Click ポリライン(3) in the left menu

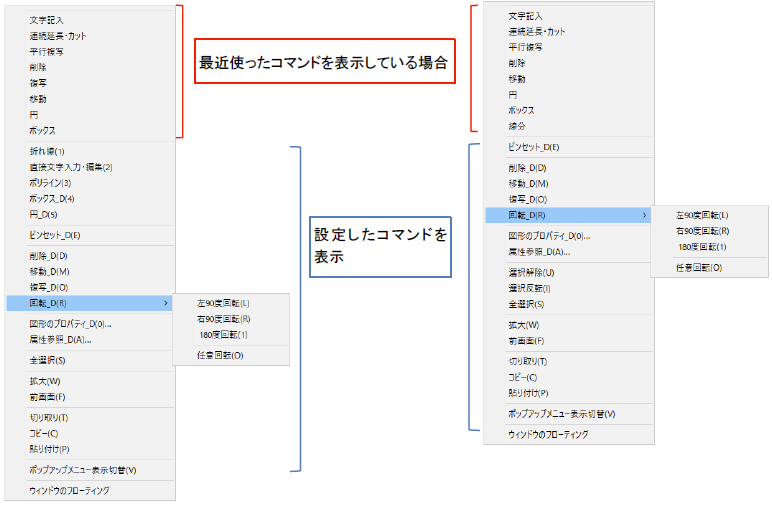tap(51, 183)
